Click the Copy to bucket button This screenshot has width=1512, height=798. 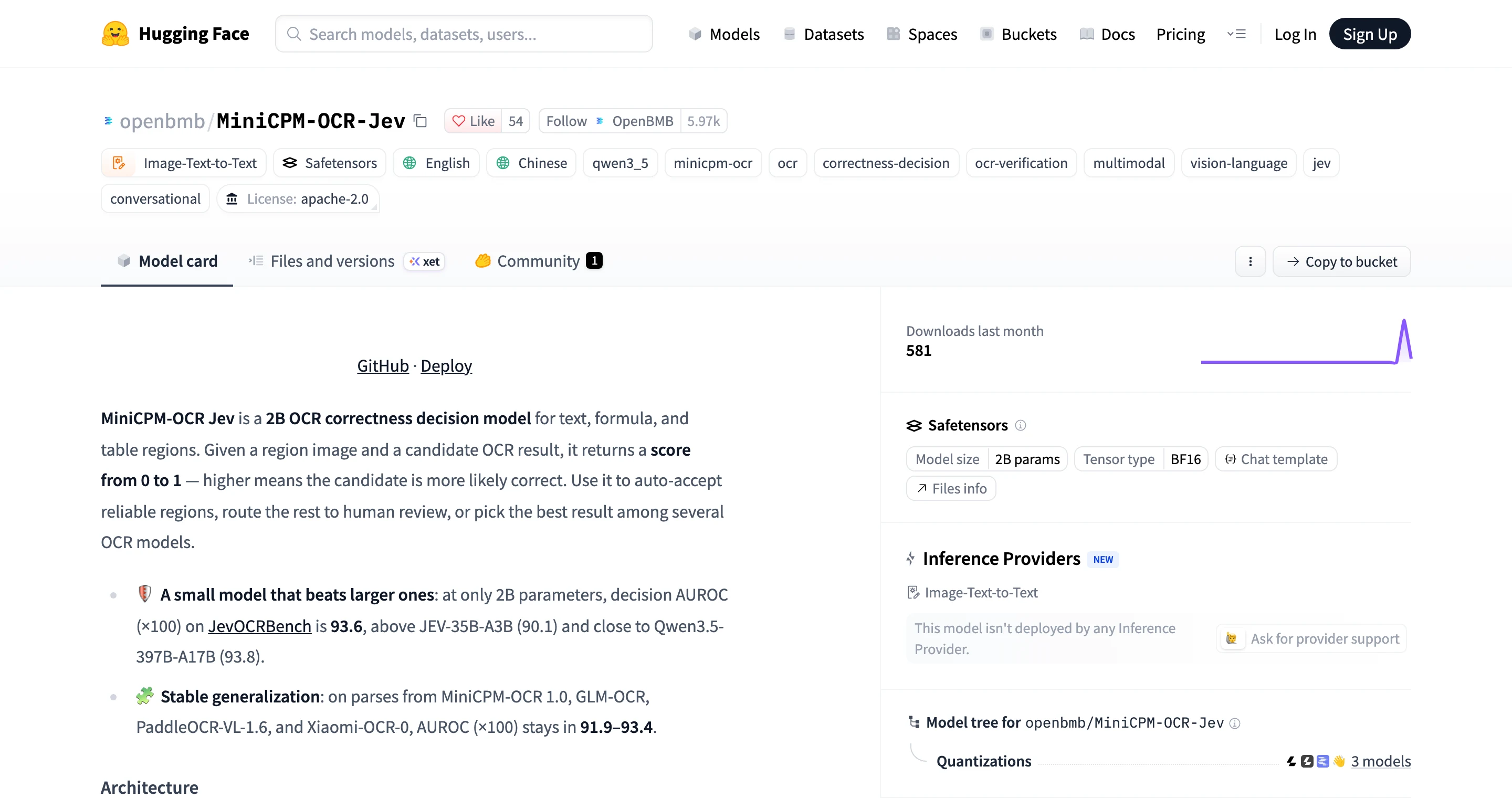1341,261
